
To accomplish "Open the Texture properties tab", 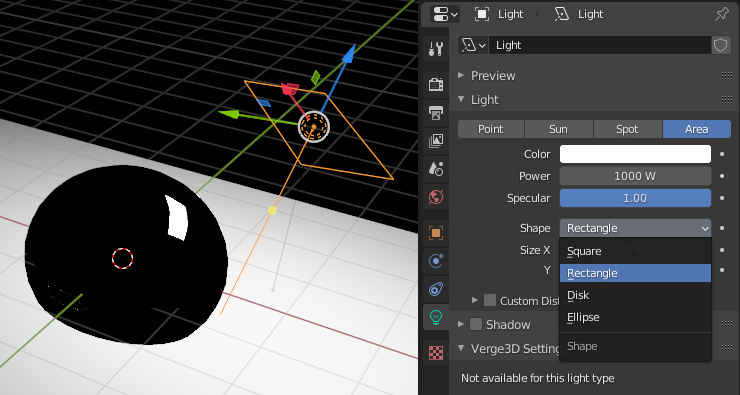I will 436,353.
